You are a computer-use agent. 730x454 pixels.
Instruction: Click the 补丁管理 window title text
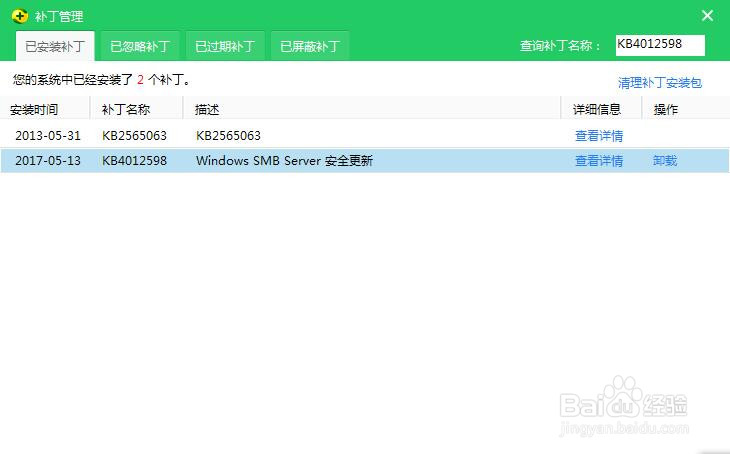click(x=59, y=17)
